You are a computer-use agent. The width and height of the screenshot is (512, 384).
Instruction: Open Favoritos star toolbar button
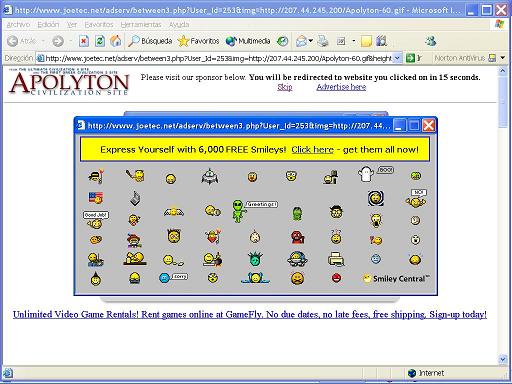pos(198,41)
